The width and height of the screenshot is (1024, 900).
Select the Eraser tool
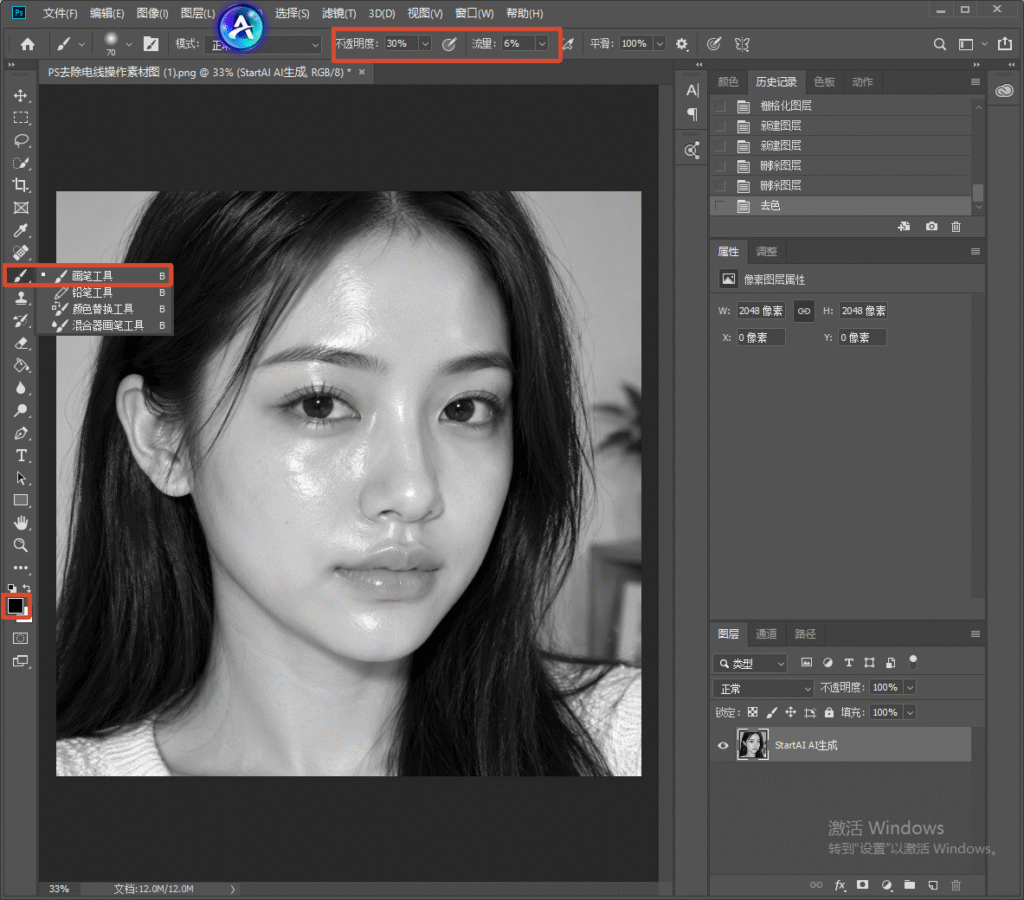(x=21, y=344)
